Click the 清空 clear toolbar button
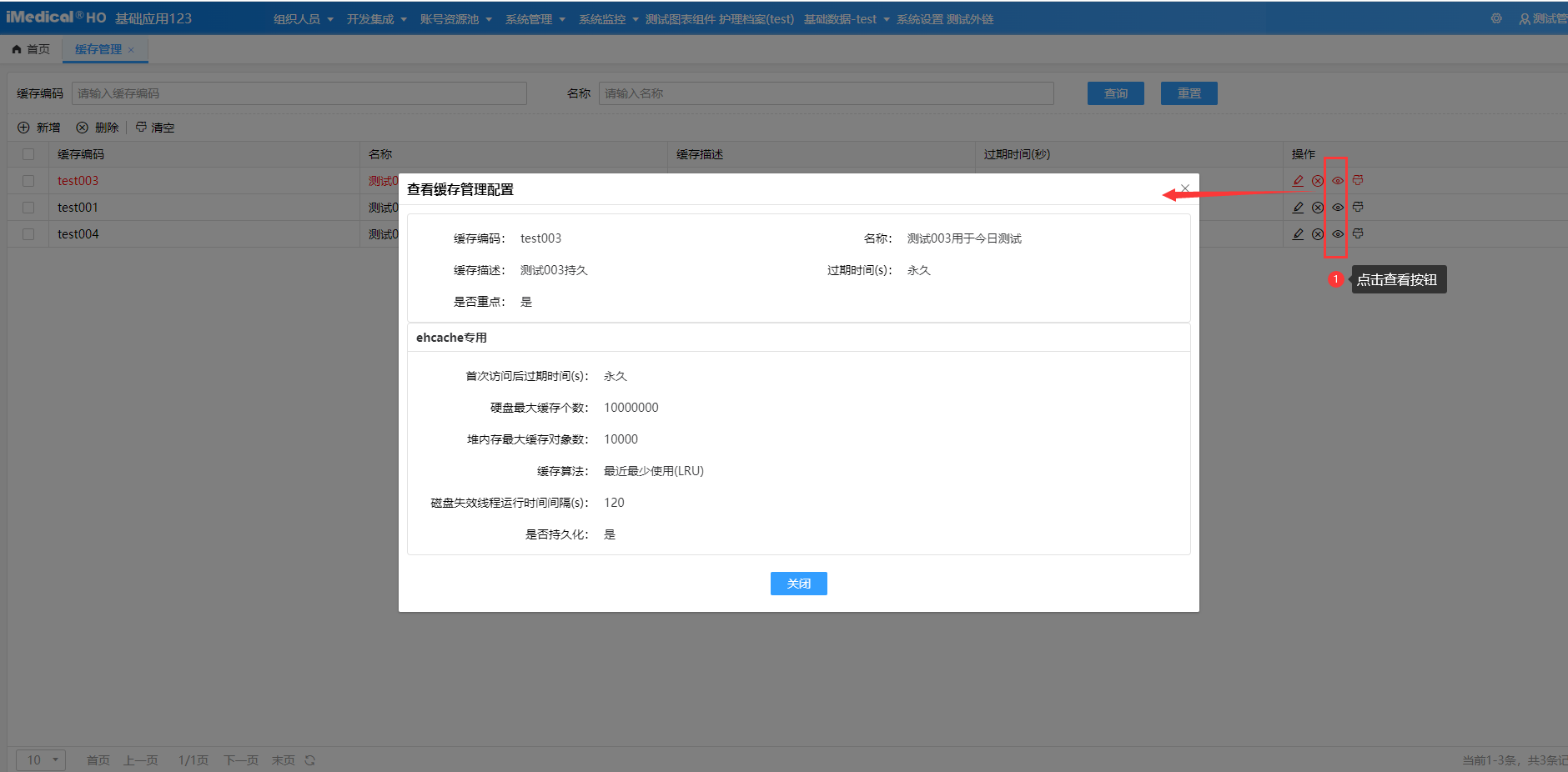1568x772 pixels. [155, 128]
